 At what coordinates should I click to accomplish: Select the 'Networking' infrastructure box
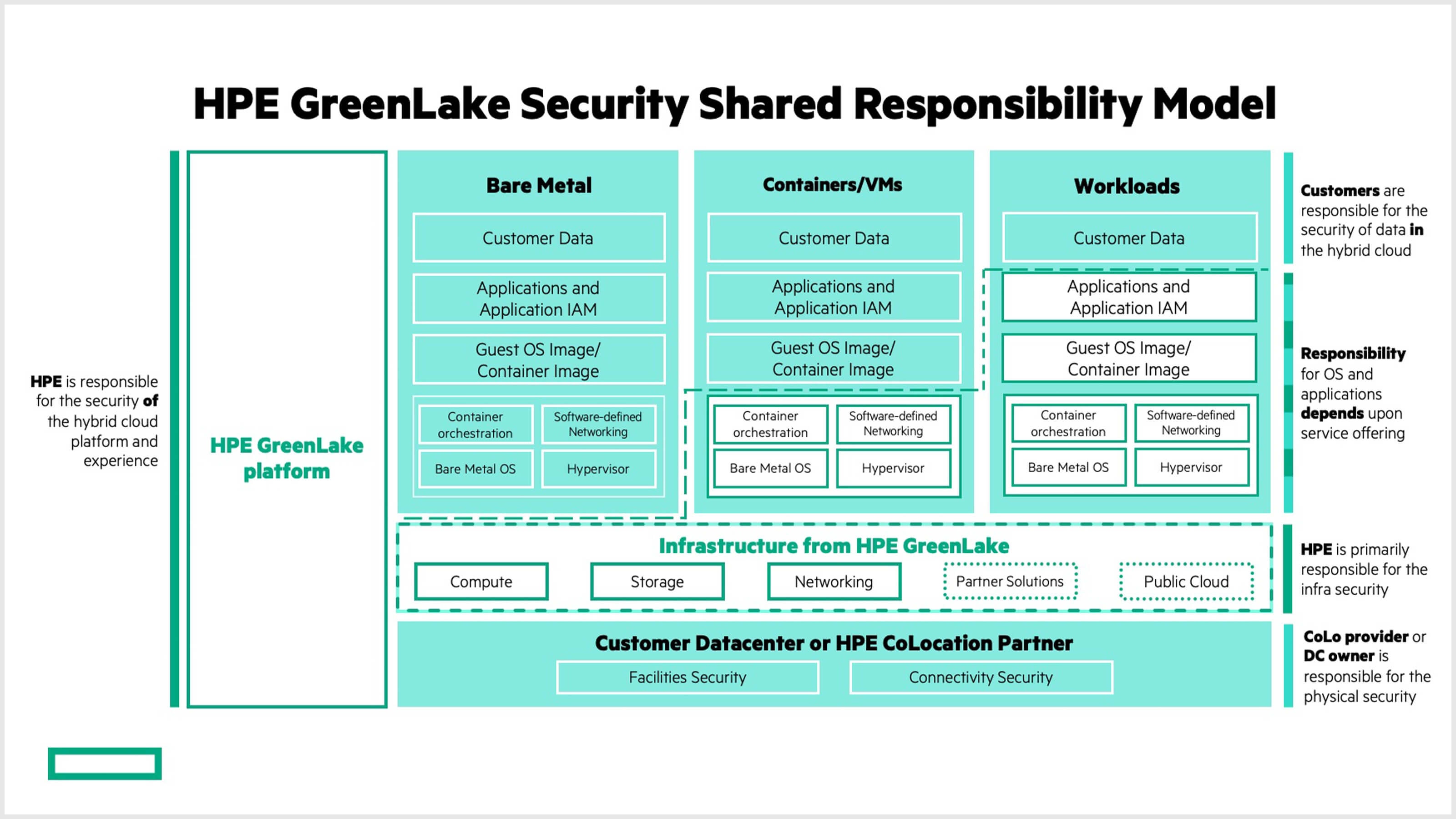click(834, 581)
